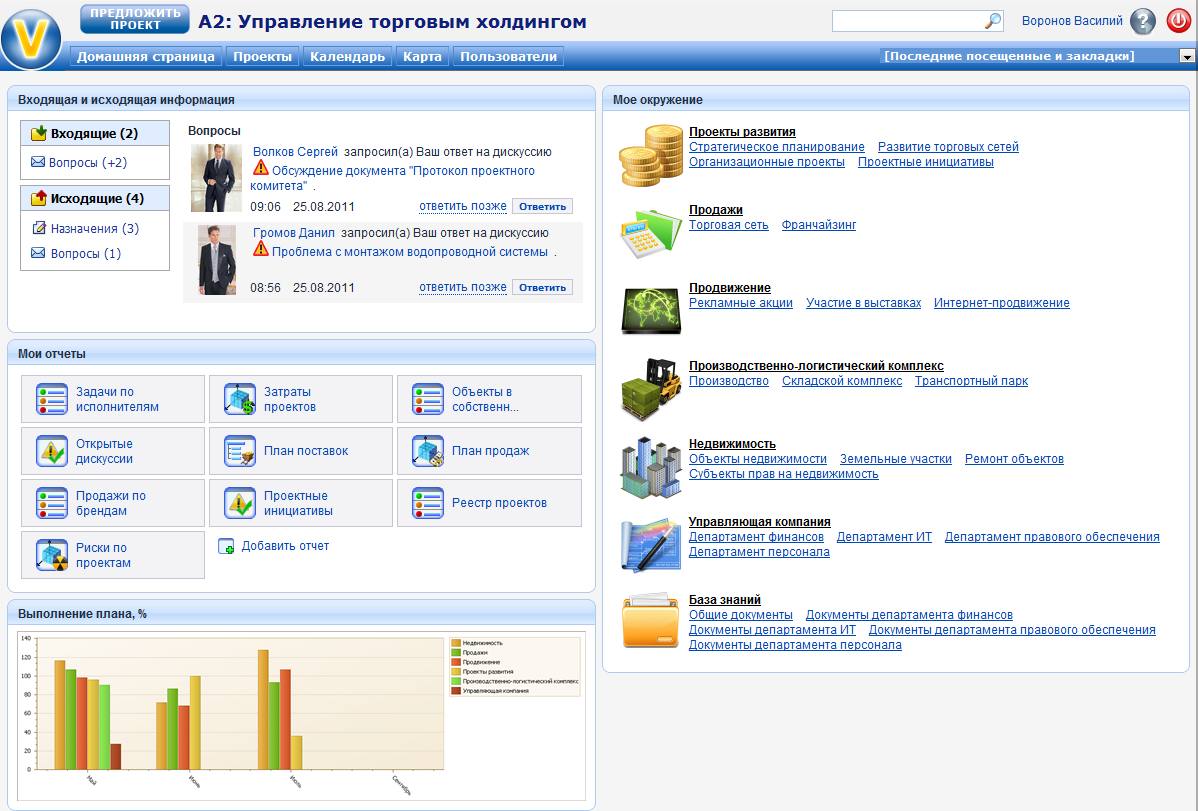
Task: Click Ответить for Громов Данил's question
Action: click(x=542, y=287)
